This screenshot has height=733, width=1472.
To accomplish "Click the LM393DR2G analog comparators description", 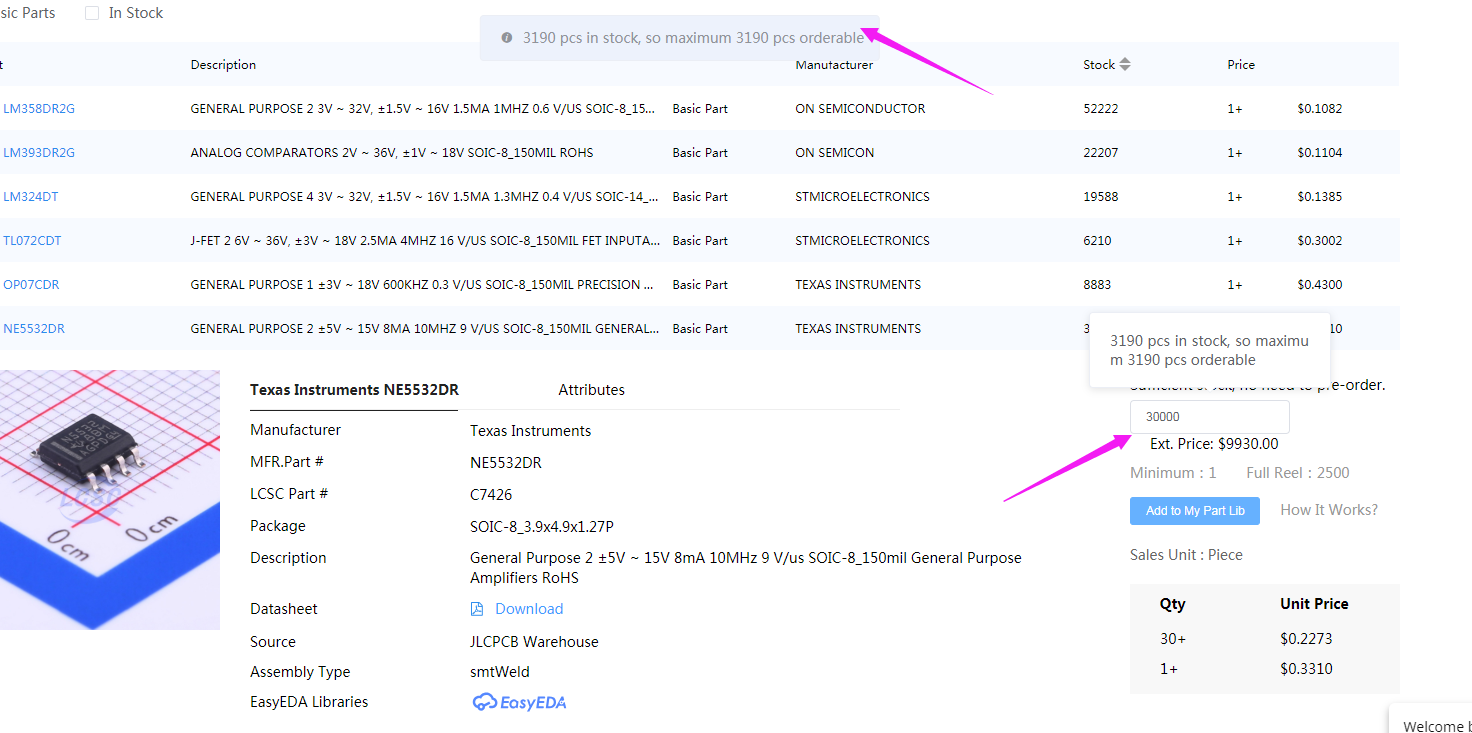I will pos(391,153).
